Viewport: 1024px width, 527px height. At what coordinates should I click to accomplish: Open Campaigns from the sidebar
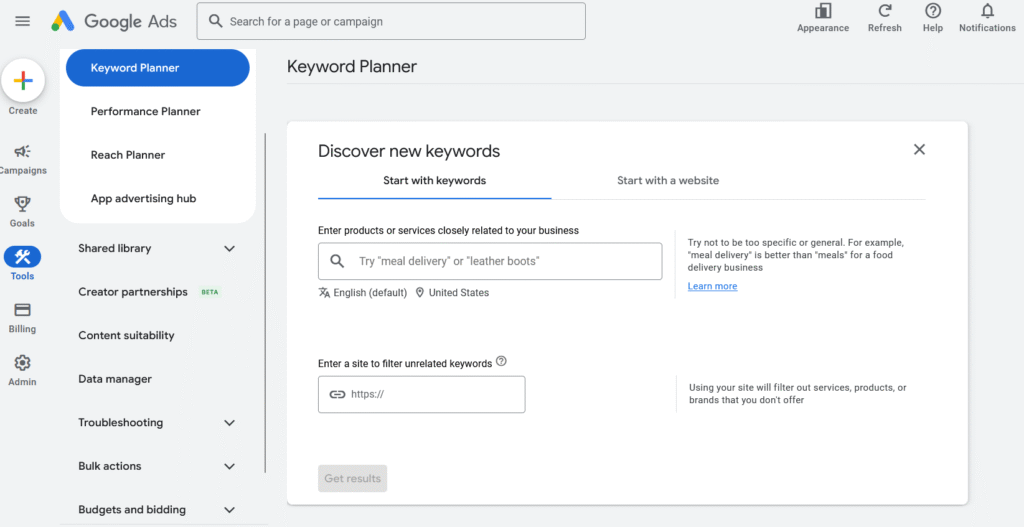(22, 152)
